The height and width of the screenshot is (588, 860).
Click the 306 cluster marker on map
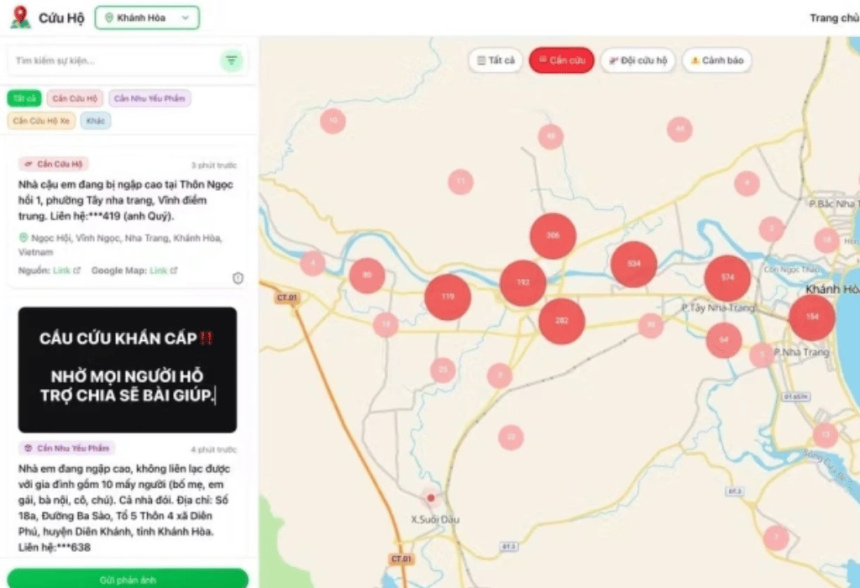(553, 236)
